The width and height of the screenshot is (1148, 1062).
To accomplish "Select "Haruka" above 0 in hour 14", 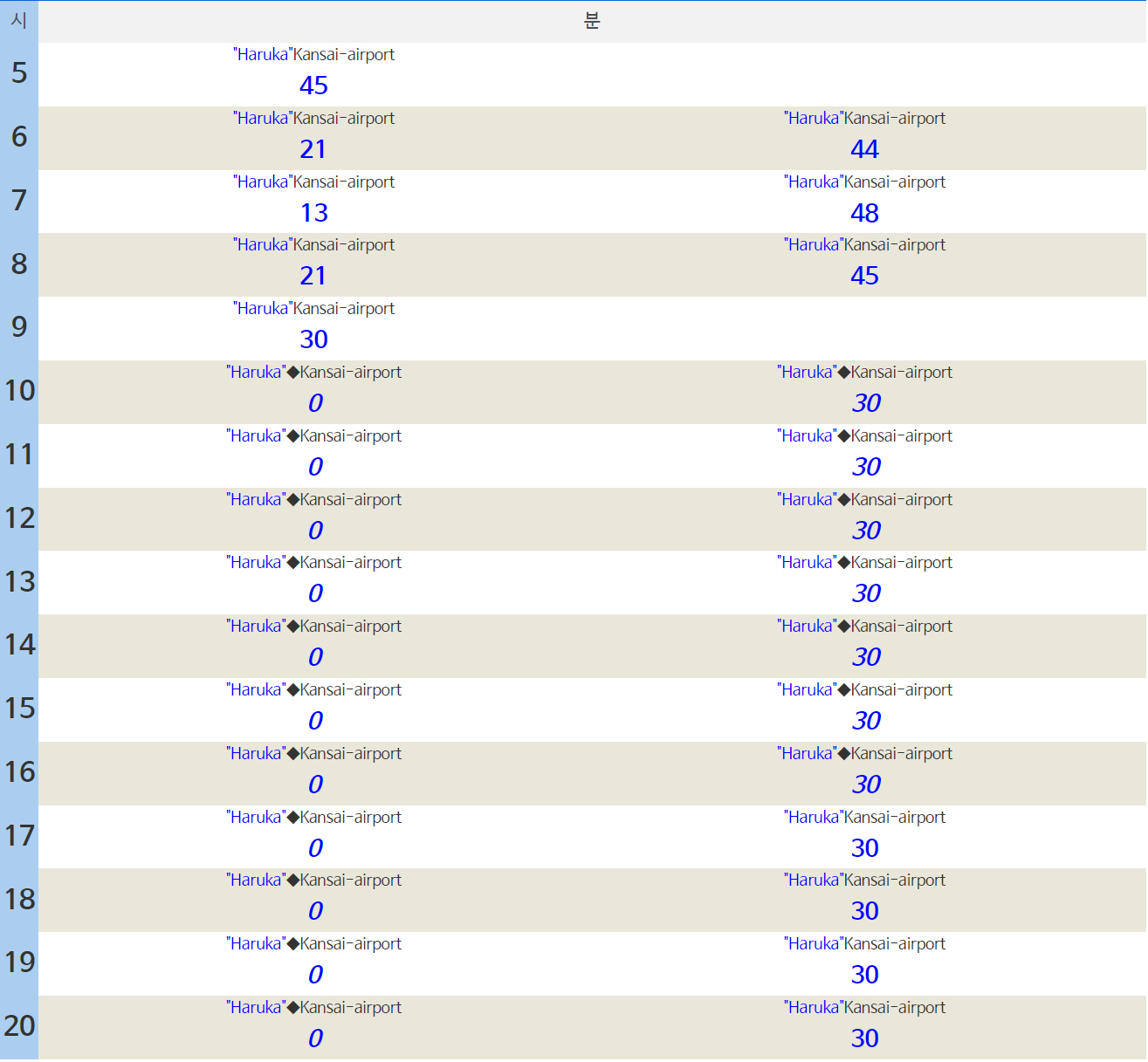I will tap(256, 626).
